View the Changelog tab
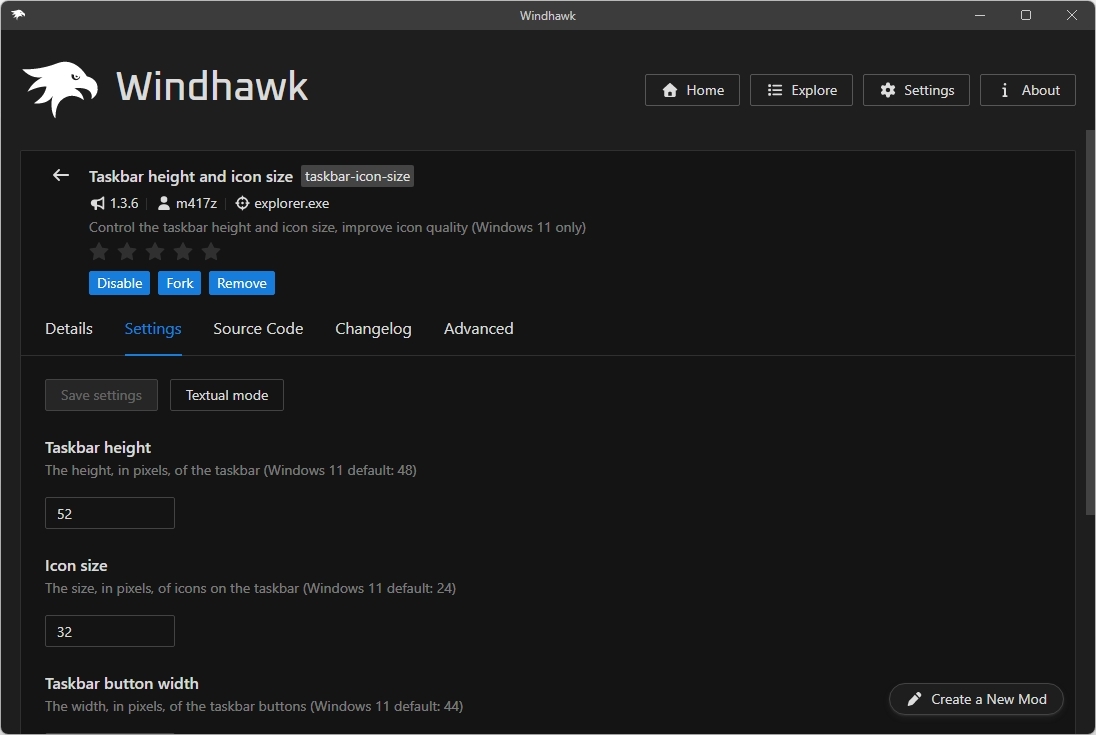The height and width of the screenshot is (735, 1096). tap(373, 328)
